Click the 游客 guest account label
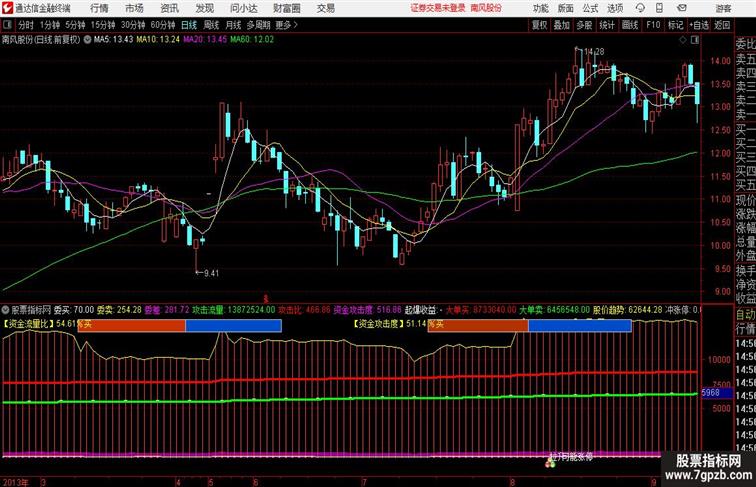 point(723,9)
